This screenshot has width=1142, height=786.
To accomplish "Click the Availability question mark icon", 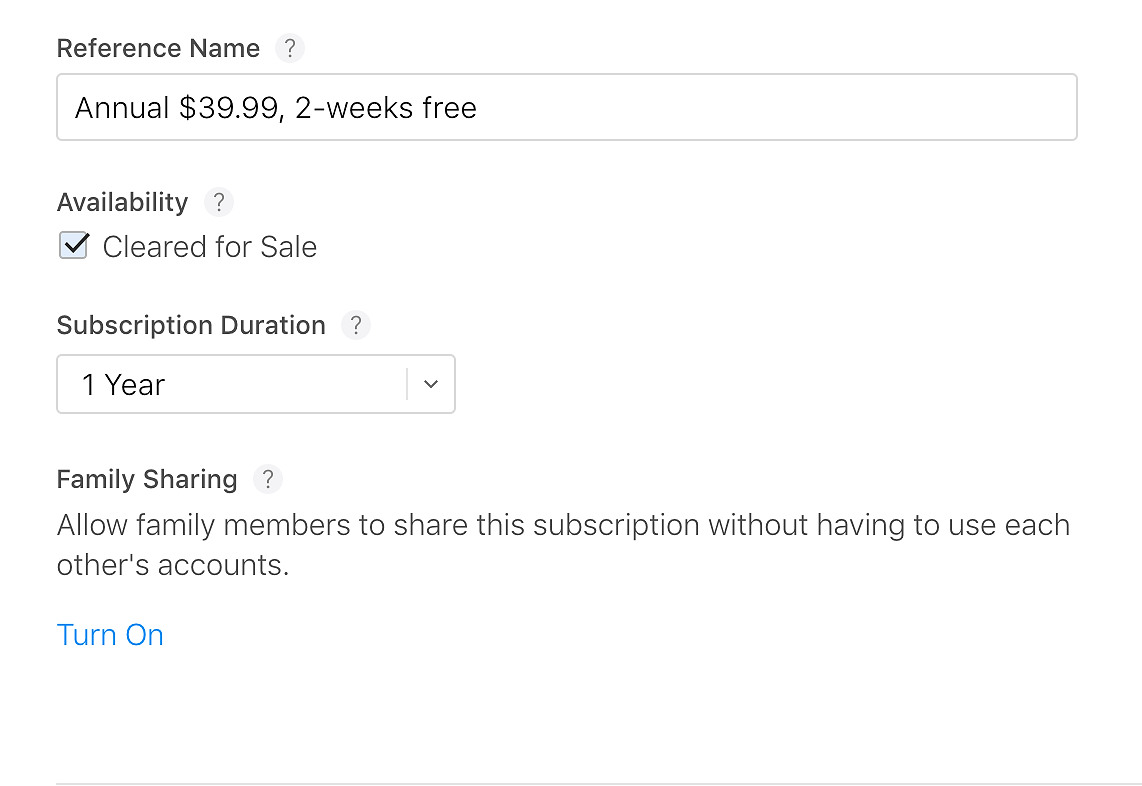I will pyautogui.click(x=218, y=202).
